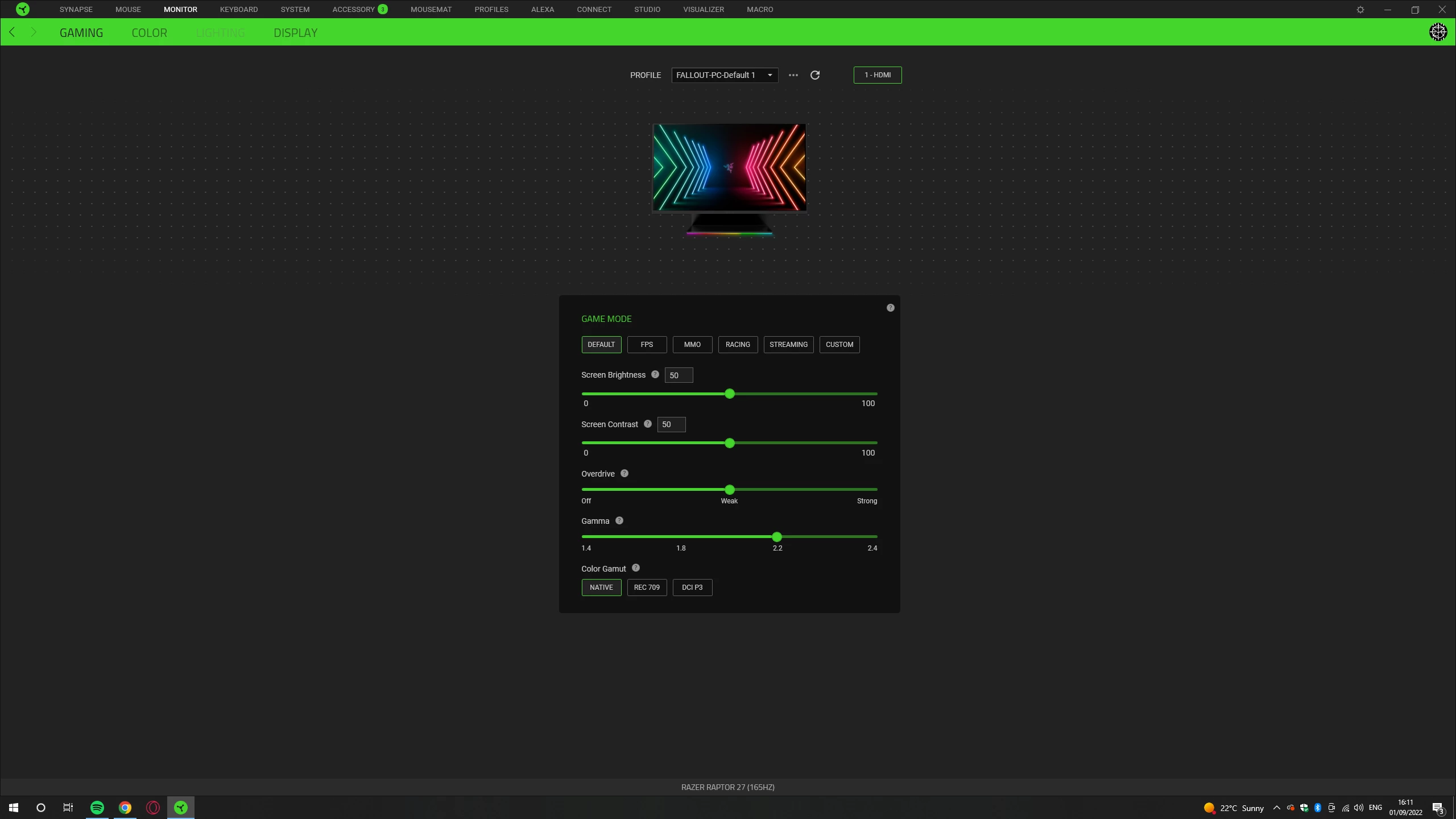Click the Screen Brightness help icon
This screenshot has height=819, width=1456.
pyautogui.click(x=655, y=374)
